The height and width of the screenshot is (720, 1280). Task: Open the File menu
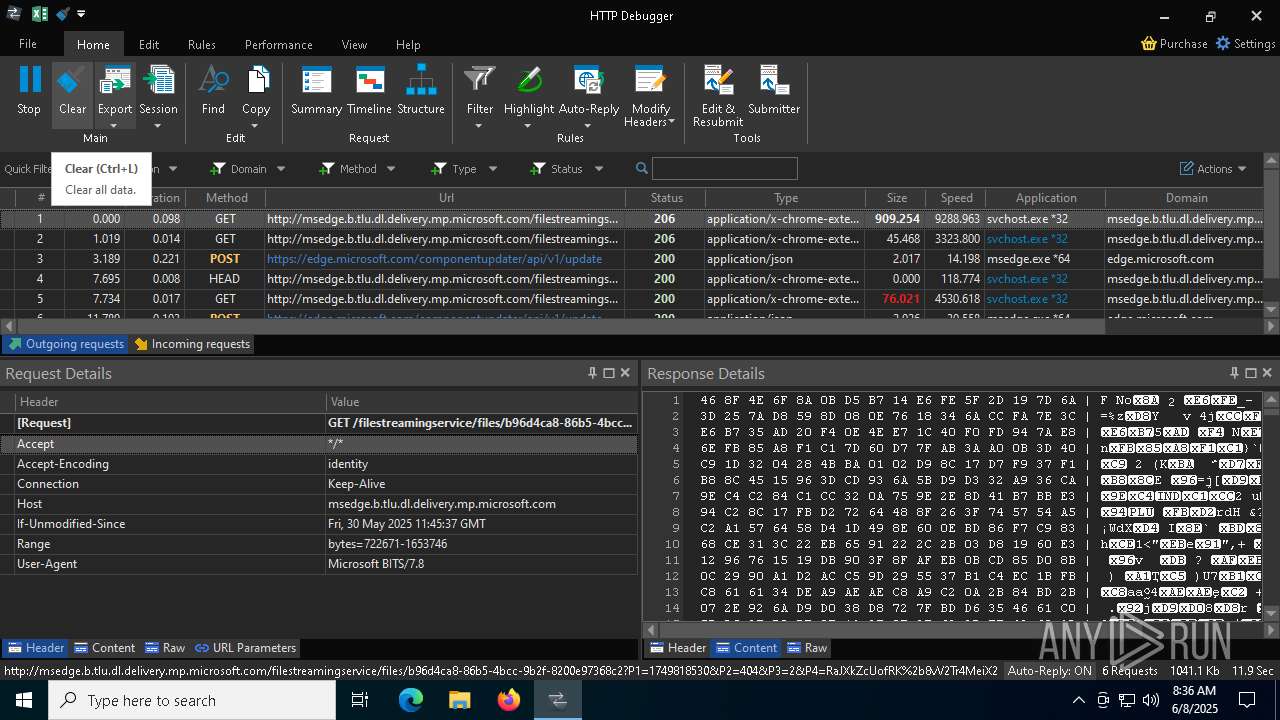[x=28, y=44]
